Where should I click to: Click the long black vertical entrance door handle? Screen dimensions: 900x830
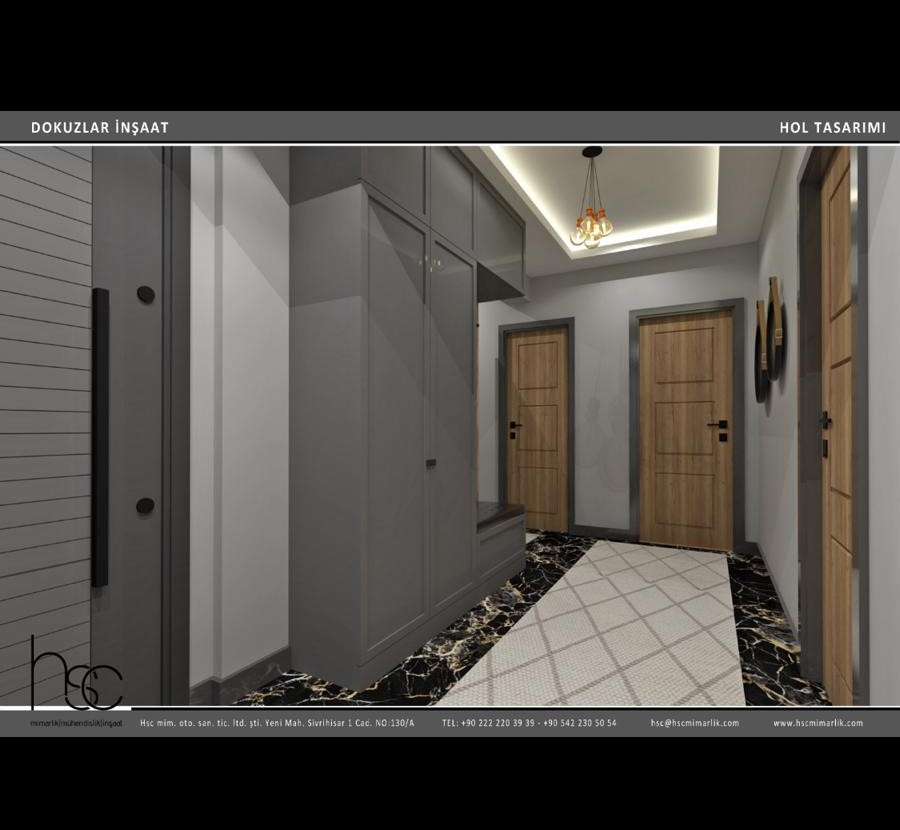[100, 437]
